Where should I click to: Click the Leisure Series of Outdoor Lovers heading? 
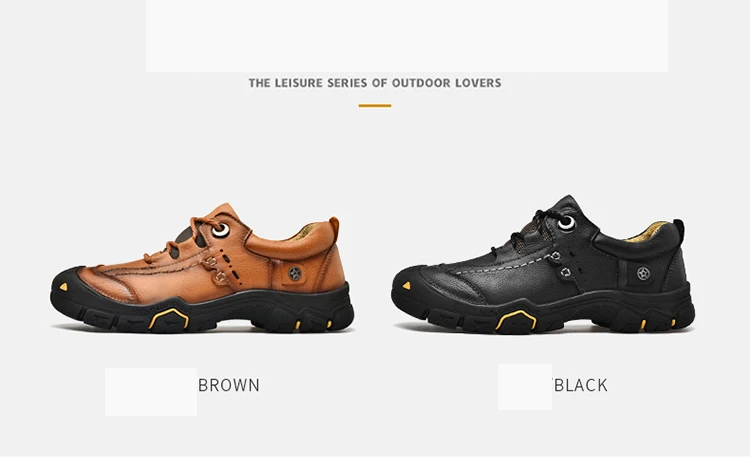coord(375,83)
